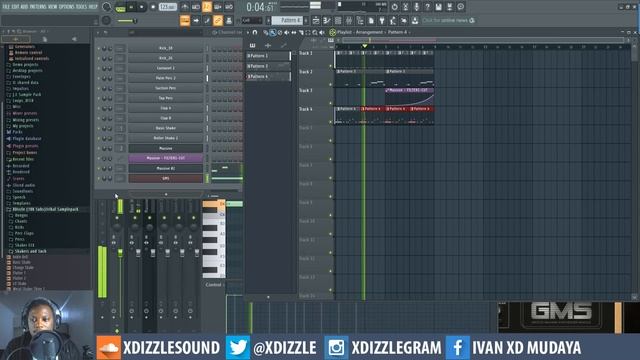The width and height of the screenshot is (640, 360).
Task: Select the playlist mute tool
Action: click(287, 32)
